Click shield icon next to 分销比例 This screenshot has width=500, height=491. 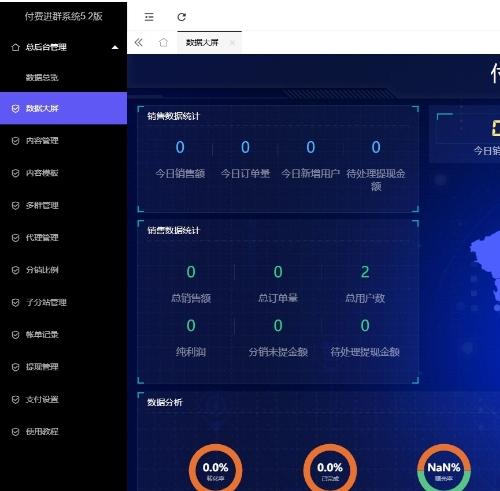click(x=15, y=270)
